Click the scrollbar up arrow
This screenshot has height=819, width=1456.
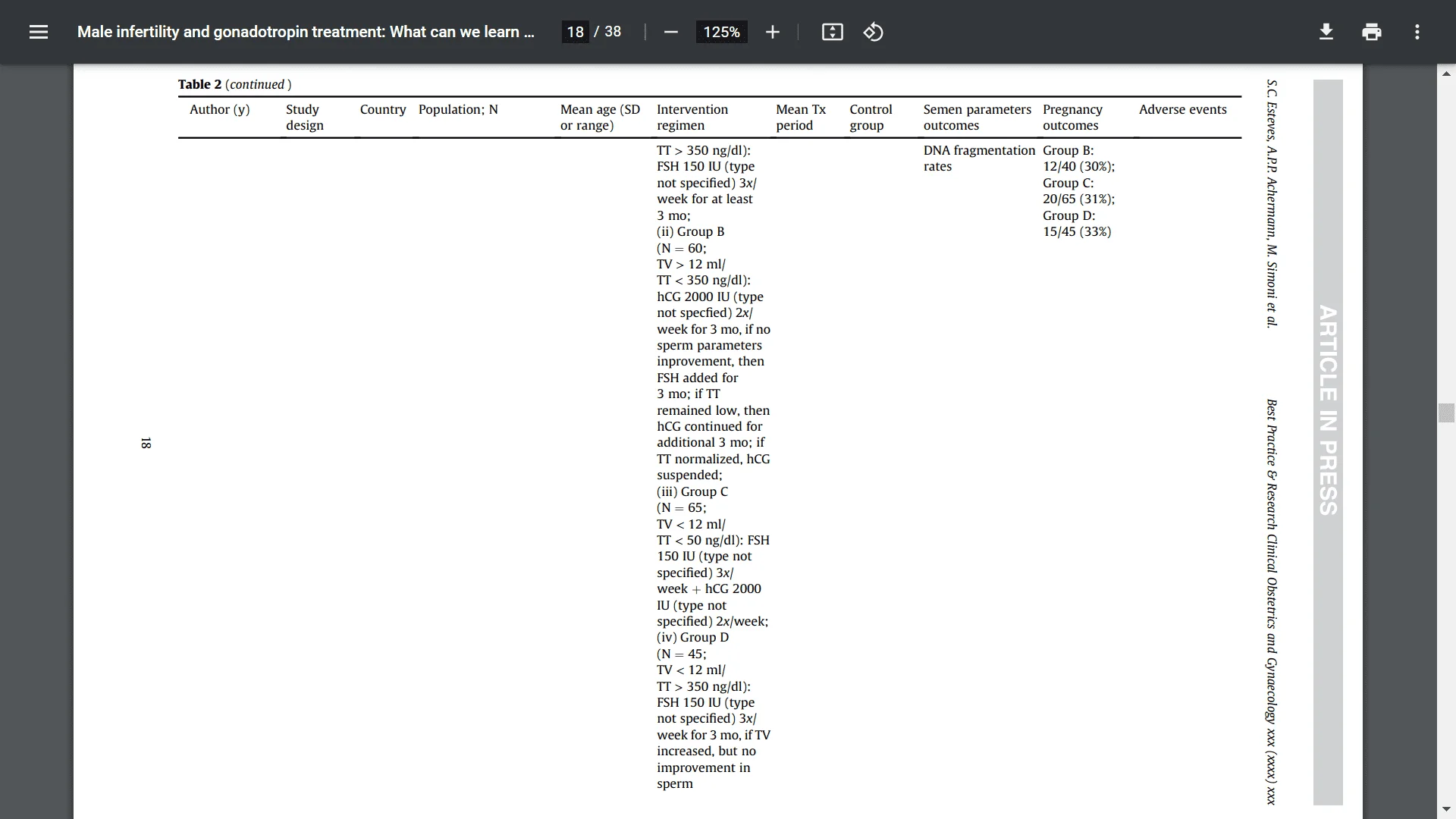point(1446,74)
